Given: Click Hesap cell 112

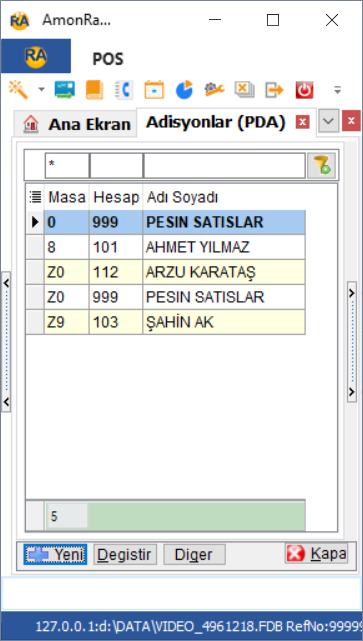Looking at the screenshot, I should [116, 272].
